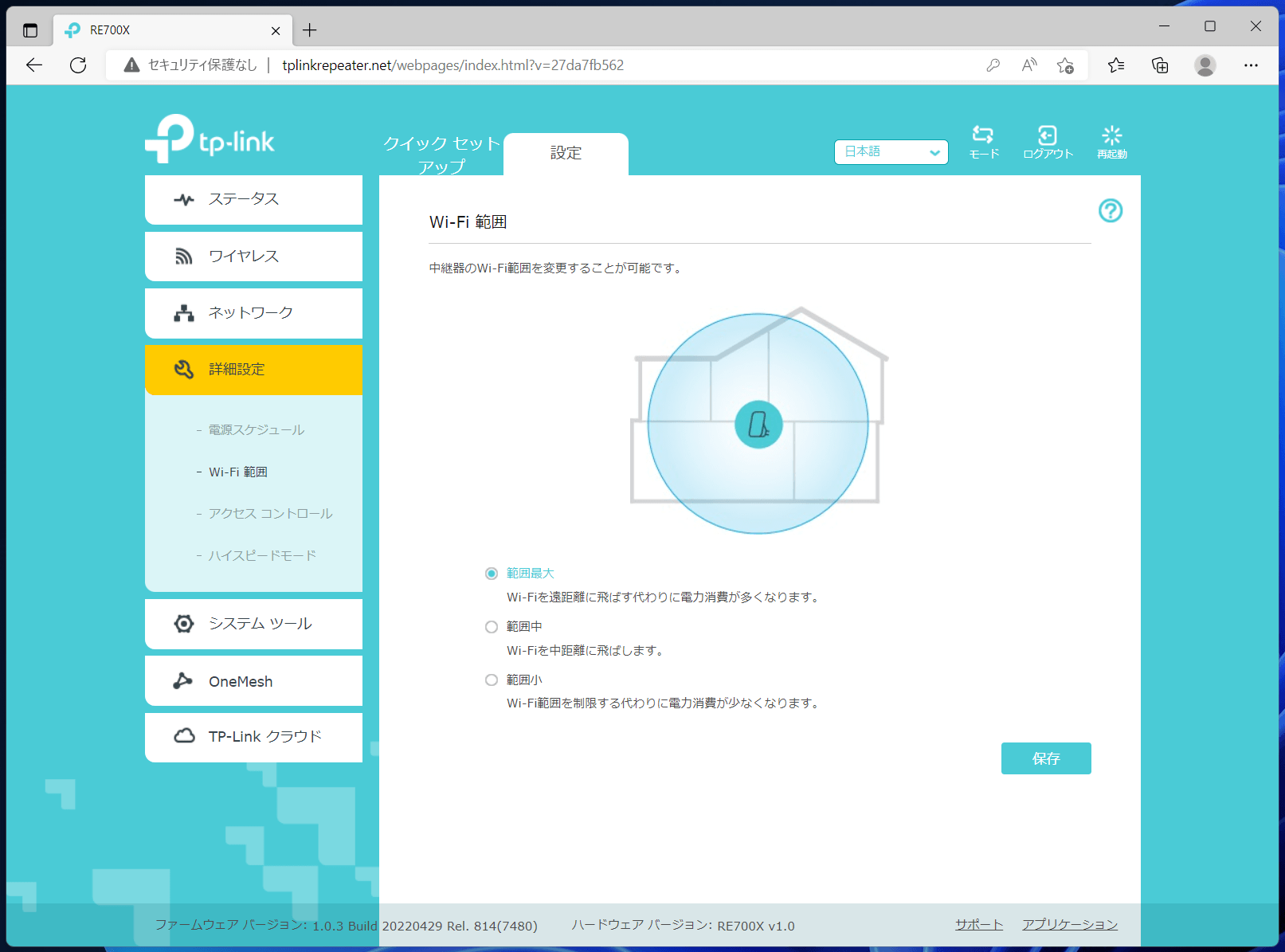
Task: Open システム ツール menu
Action: (x=253, y=624)
